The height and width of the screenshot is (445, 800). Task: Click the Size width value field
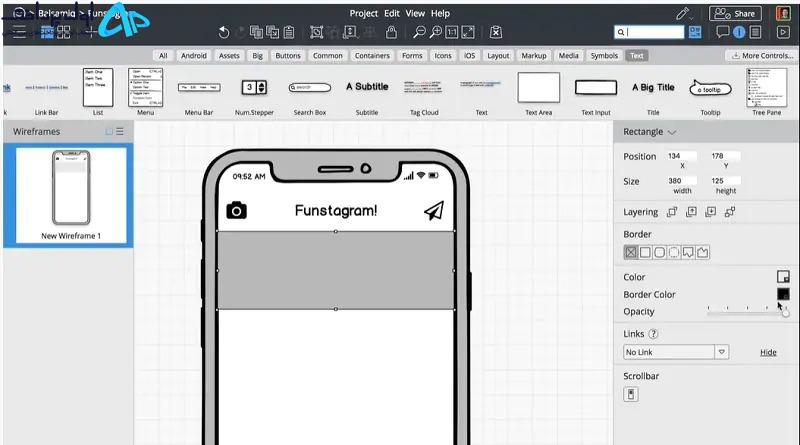tap(682, 181)
